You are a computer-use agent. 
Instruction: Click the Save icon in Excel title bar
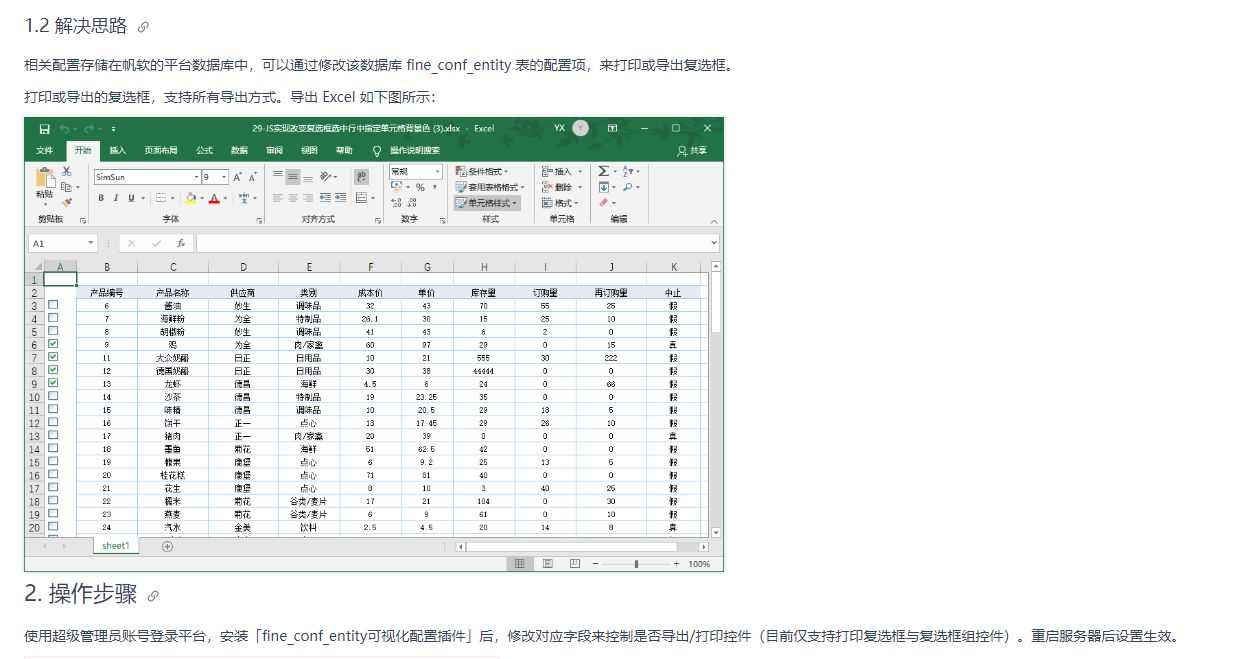[44, 129]
